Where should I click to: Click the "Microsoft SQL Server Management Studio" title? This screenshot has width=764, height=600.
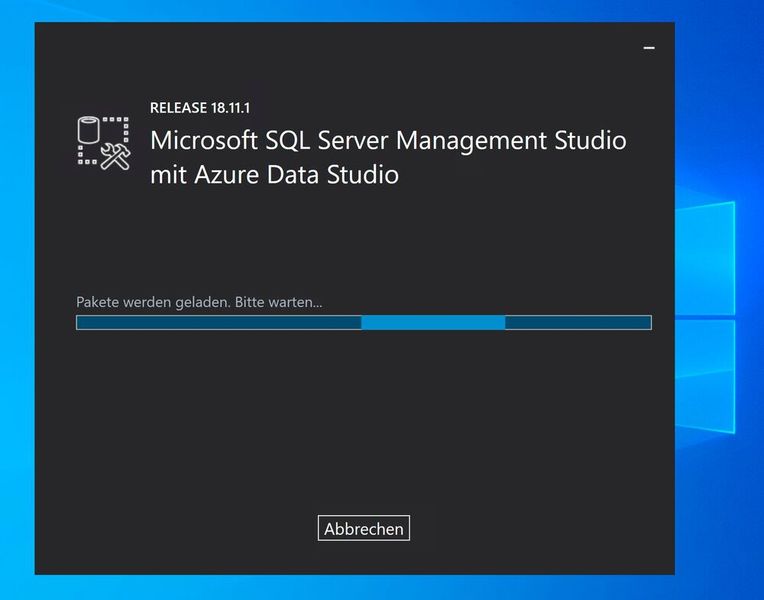tap(388, 141)
